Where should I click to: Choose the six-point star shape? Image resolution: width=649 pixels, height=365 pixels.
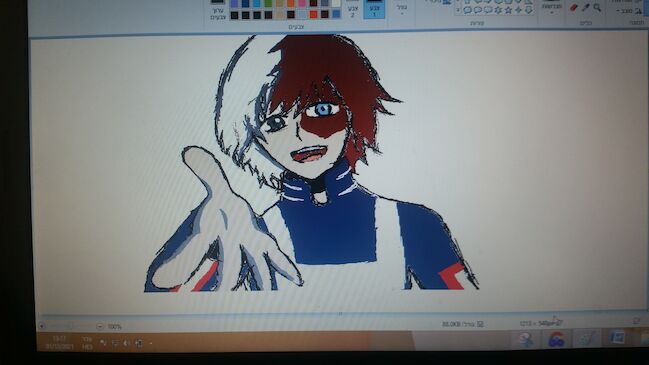pyautogui.click(x=498, y=10)
